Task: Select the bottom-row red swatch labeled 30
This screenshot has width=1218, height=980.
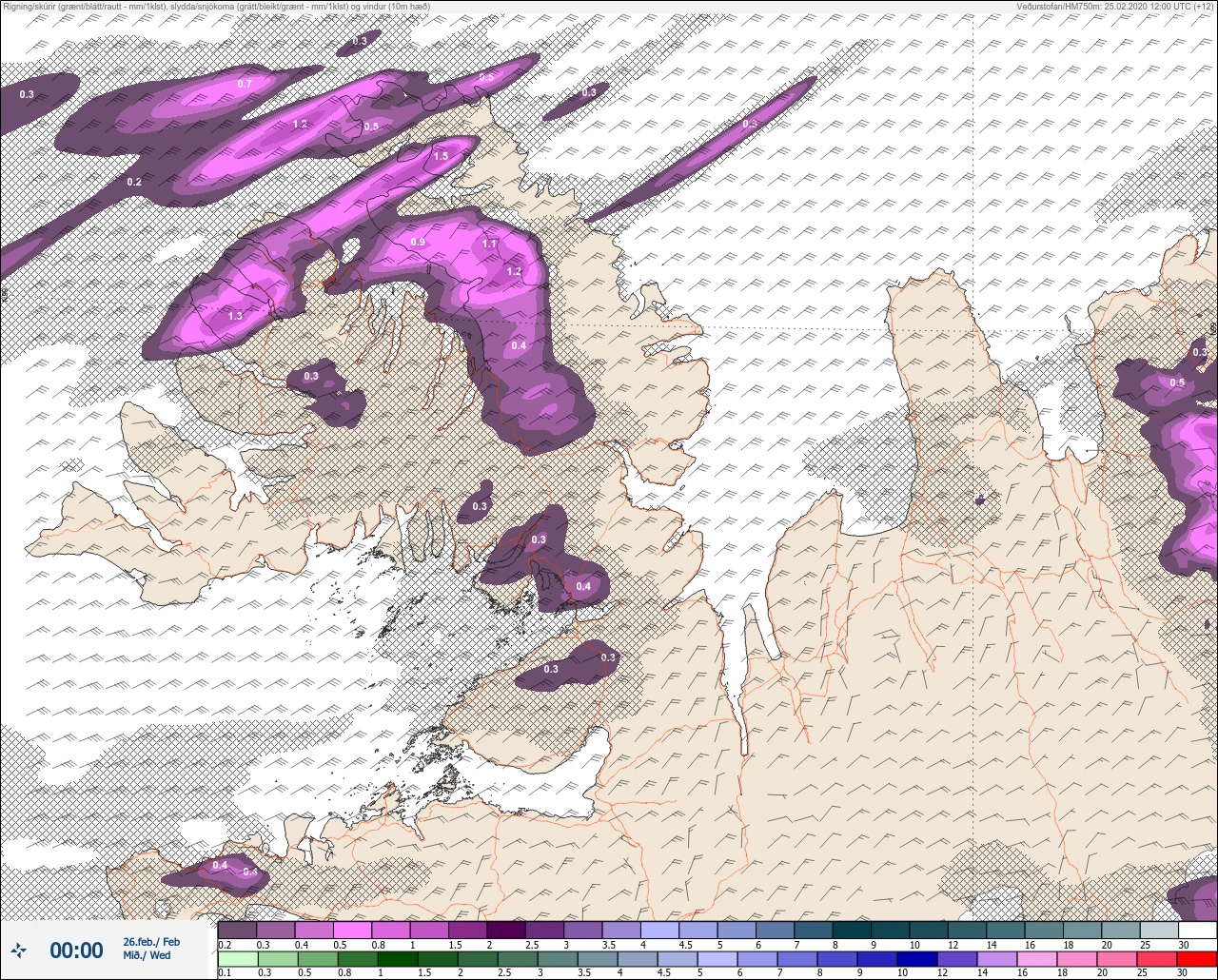Action: coord(1197,958)
